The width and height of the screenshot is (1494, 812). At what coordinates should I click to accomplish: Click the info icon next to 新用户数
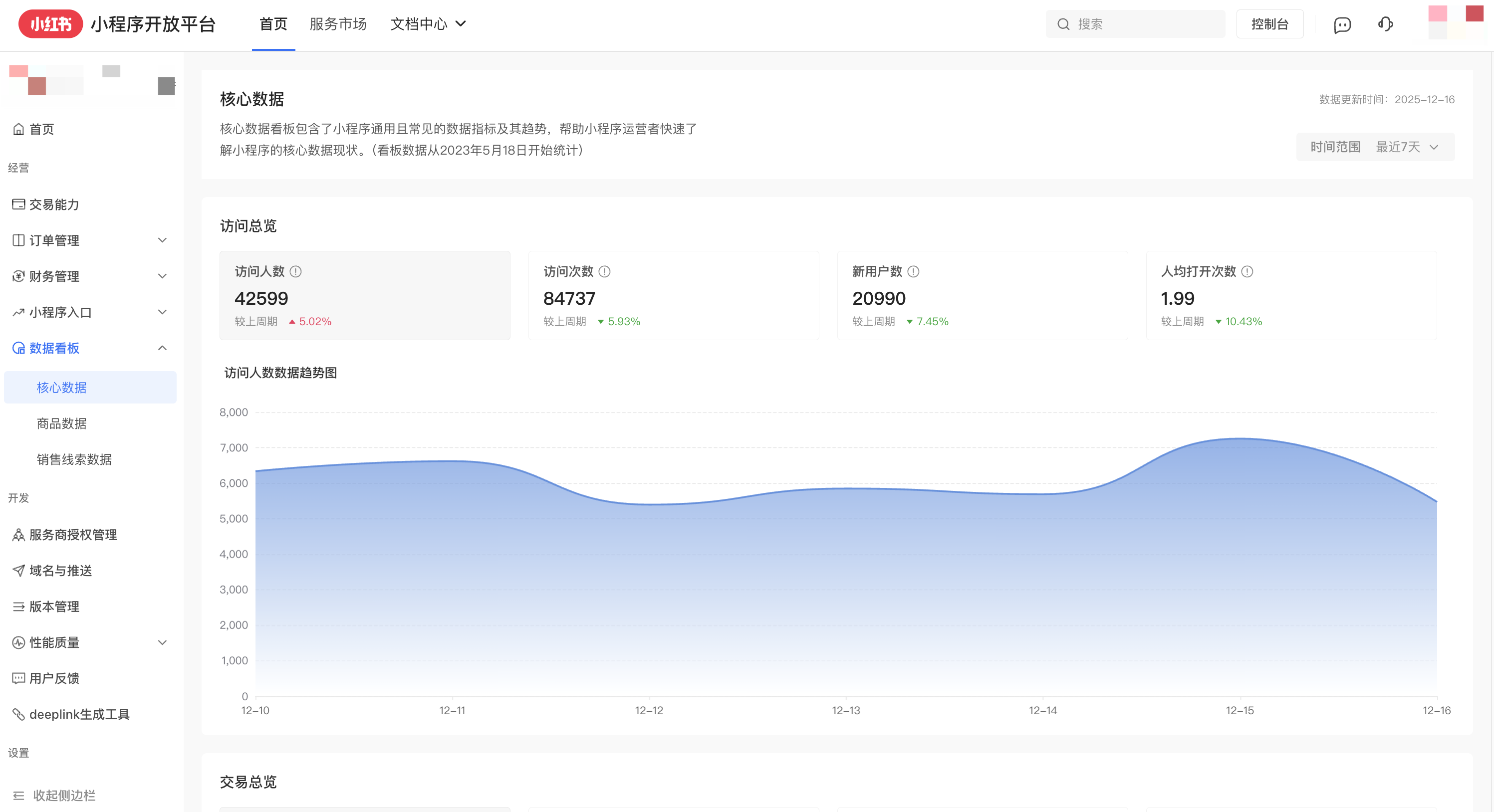(x=914, y=271)
